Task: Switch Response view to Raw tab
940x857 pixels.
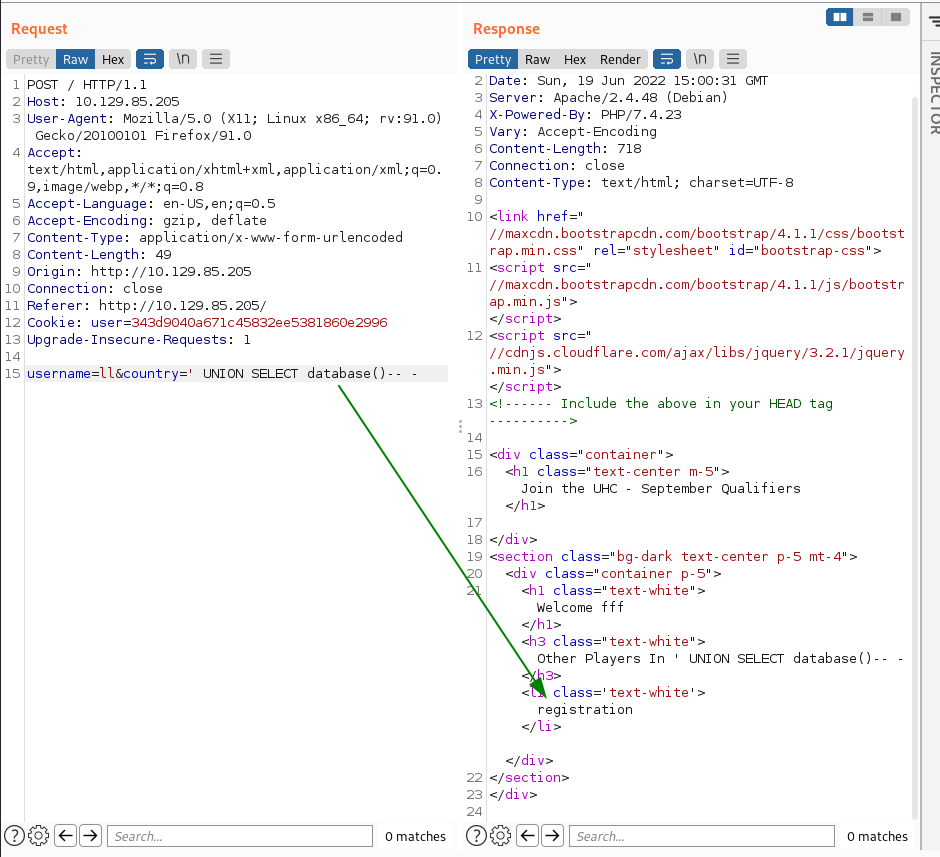Action: pos(537,59)
